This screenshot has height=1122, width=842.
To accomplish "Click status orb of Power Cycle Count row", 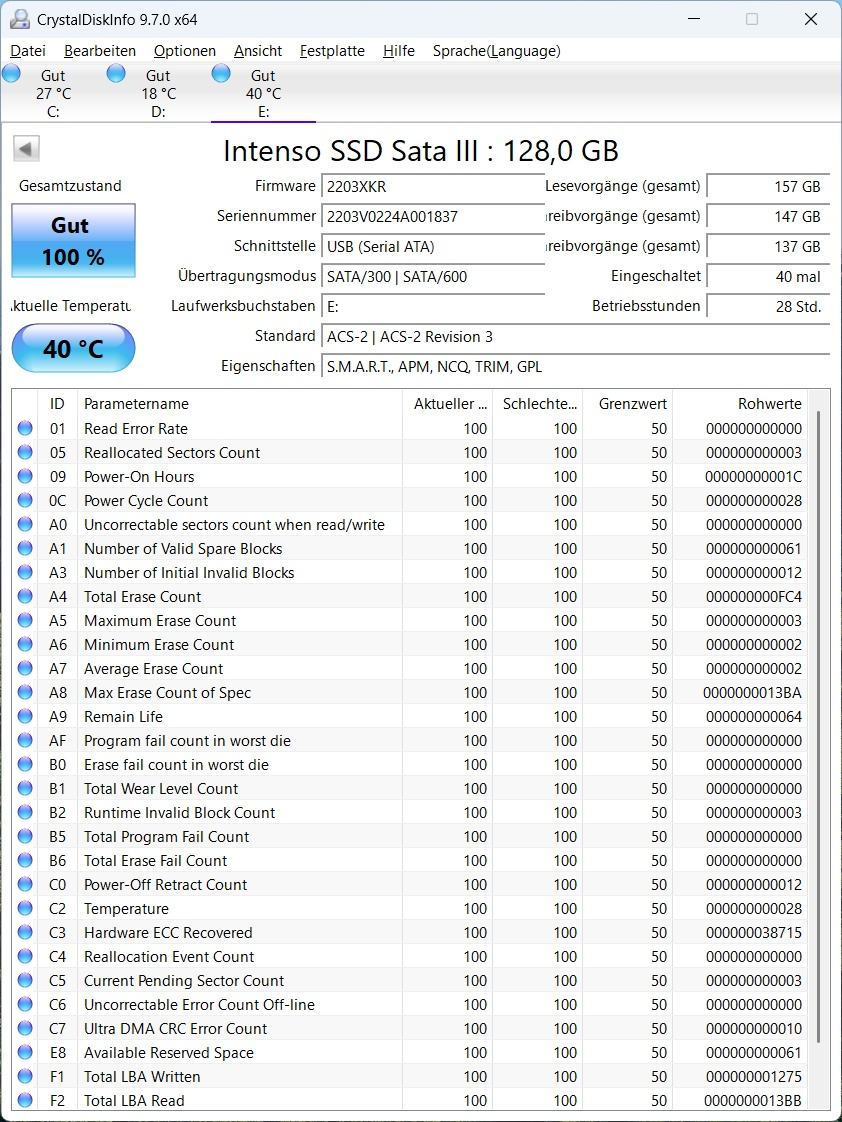I will click(x=25, y=500).
